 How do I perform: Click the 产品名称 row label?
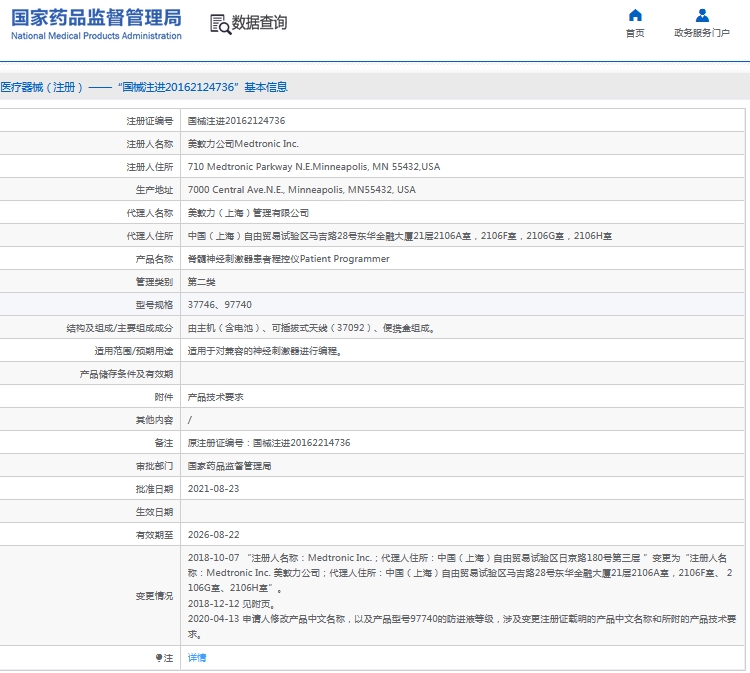click(x=154, y=259)
